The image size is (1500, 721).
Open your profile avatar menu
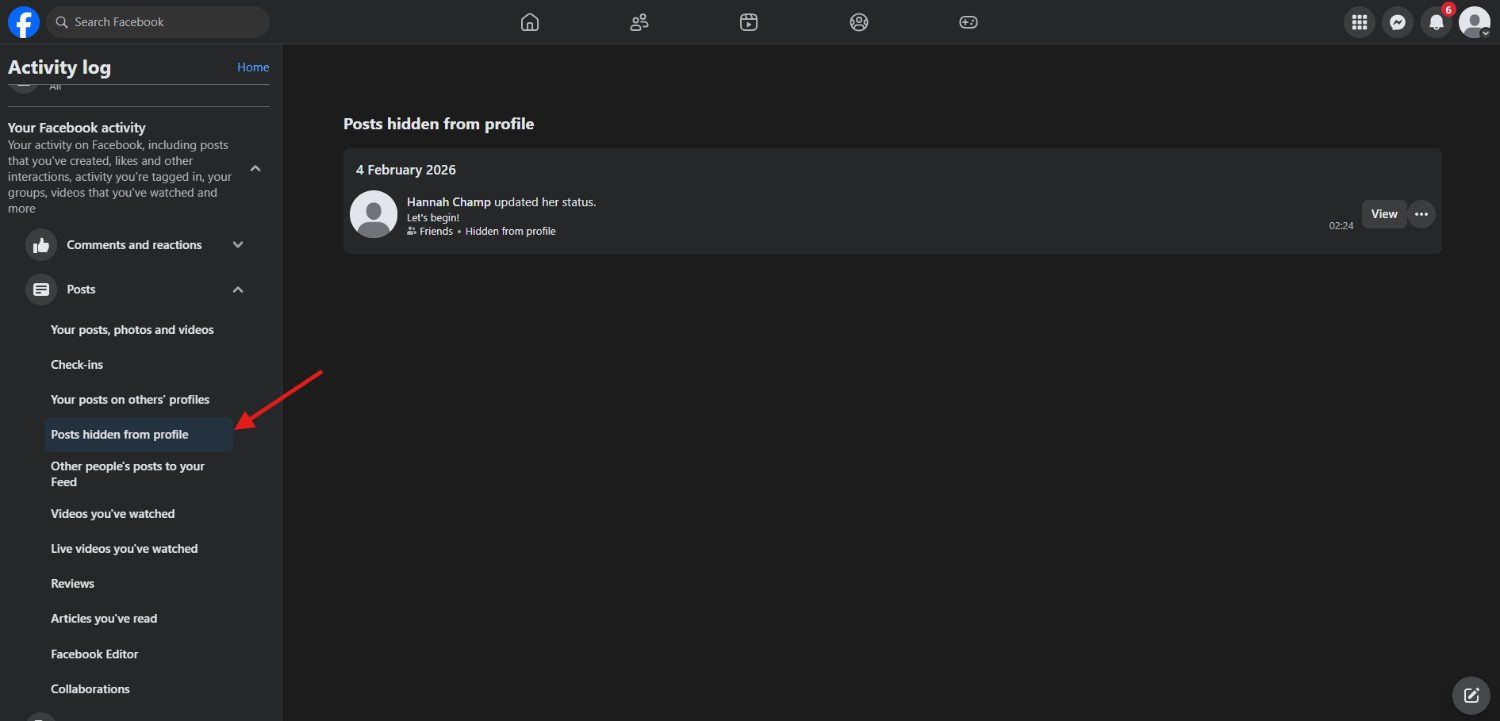pos(1475,21)
